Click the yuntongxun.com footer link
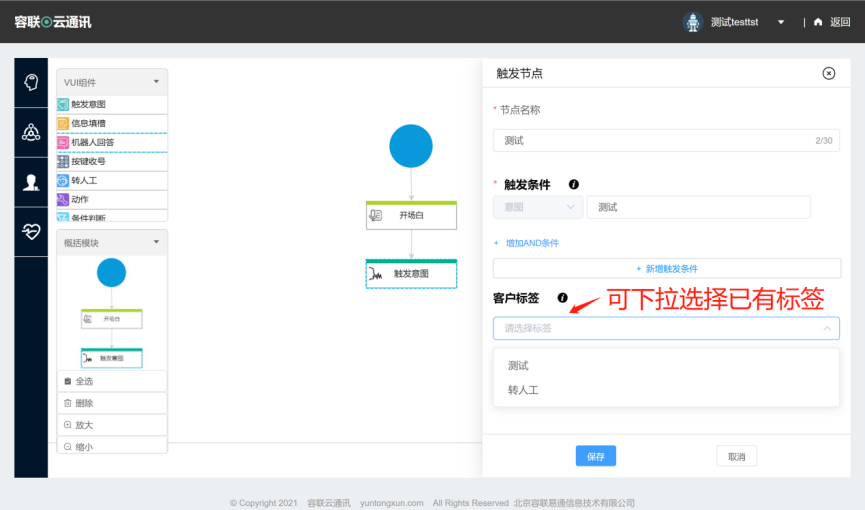This screenshot has height=510, width=865. coord(392,503)
